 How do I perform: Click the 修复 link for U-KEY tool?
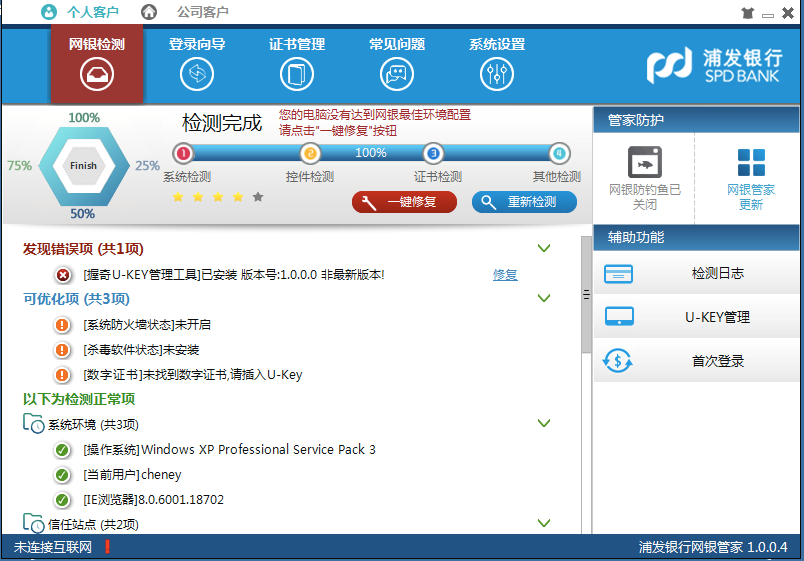[505, 274]
